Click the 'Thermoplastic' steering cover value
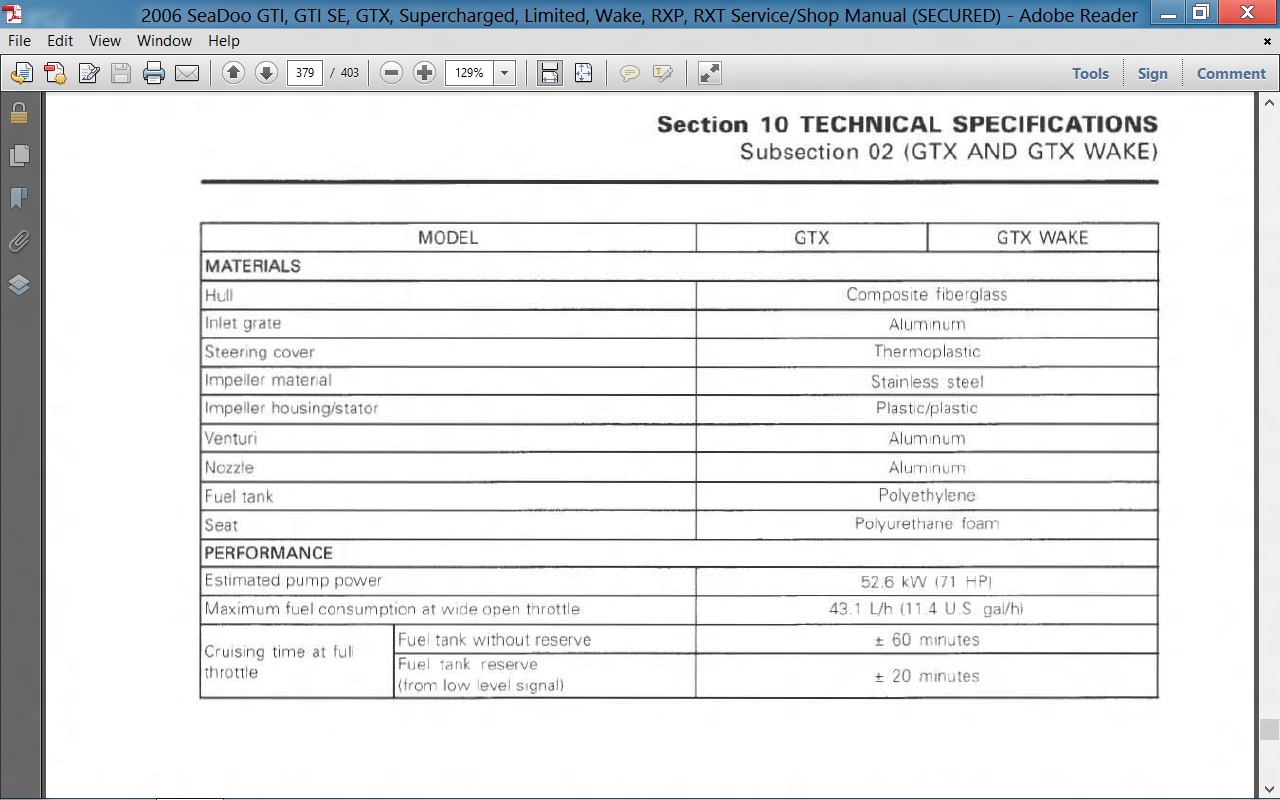The width and height of the screenshot is (1280, 800). 927,352
